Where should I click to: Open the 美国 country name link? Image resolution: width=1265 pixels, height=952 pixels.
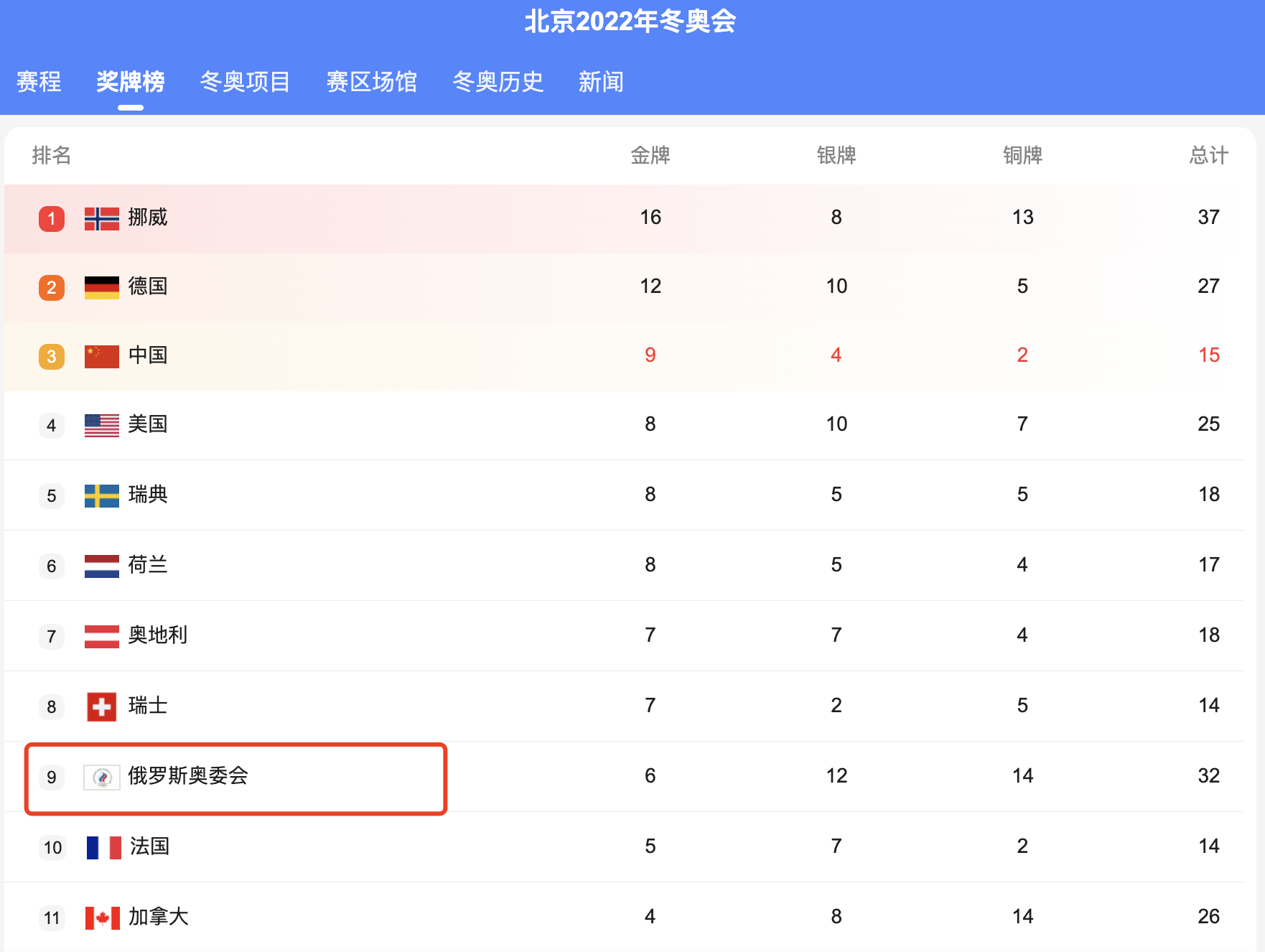coord(148,424)
